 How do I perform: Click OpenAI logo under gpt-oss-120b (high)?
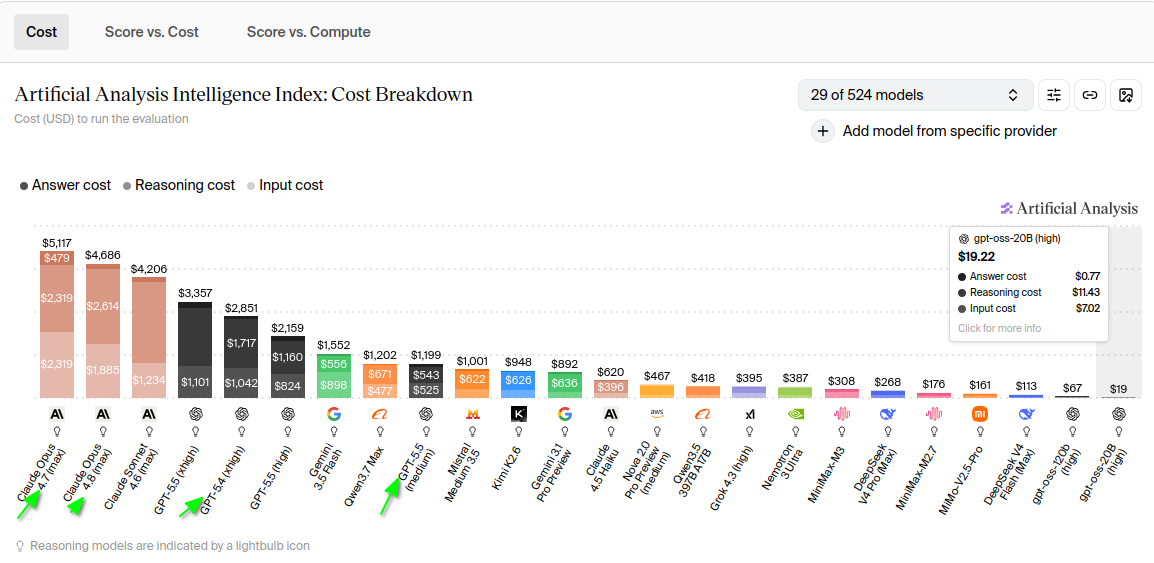pyautogui.click(x=1072, y=414)
